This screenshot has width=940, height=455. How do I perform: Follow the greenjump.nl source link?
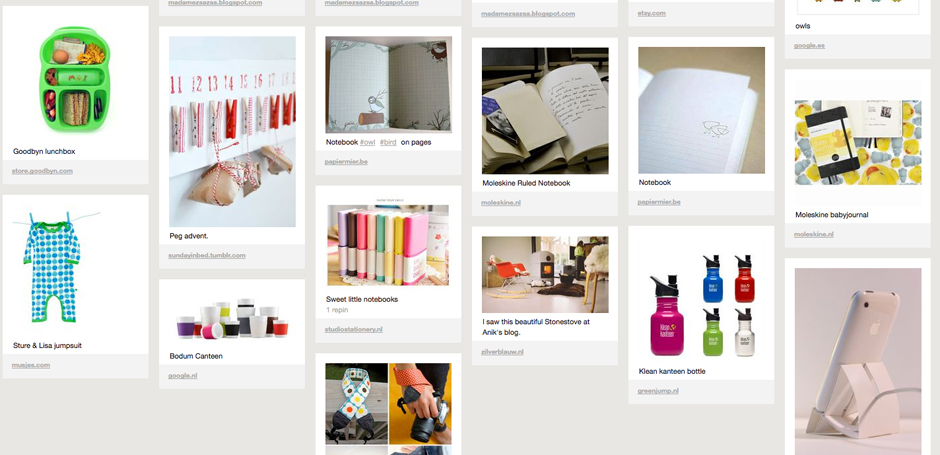658,391
